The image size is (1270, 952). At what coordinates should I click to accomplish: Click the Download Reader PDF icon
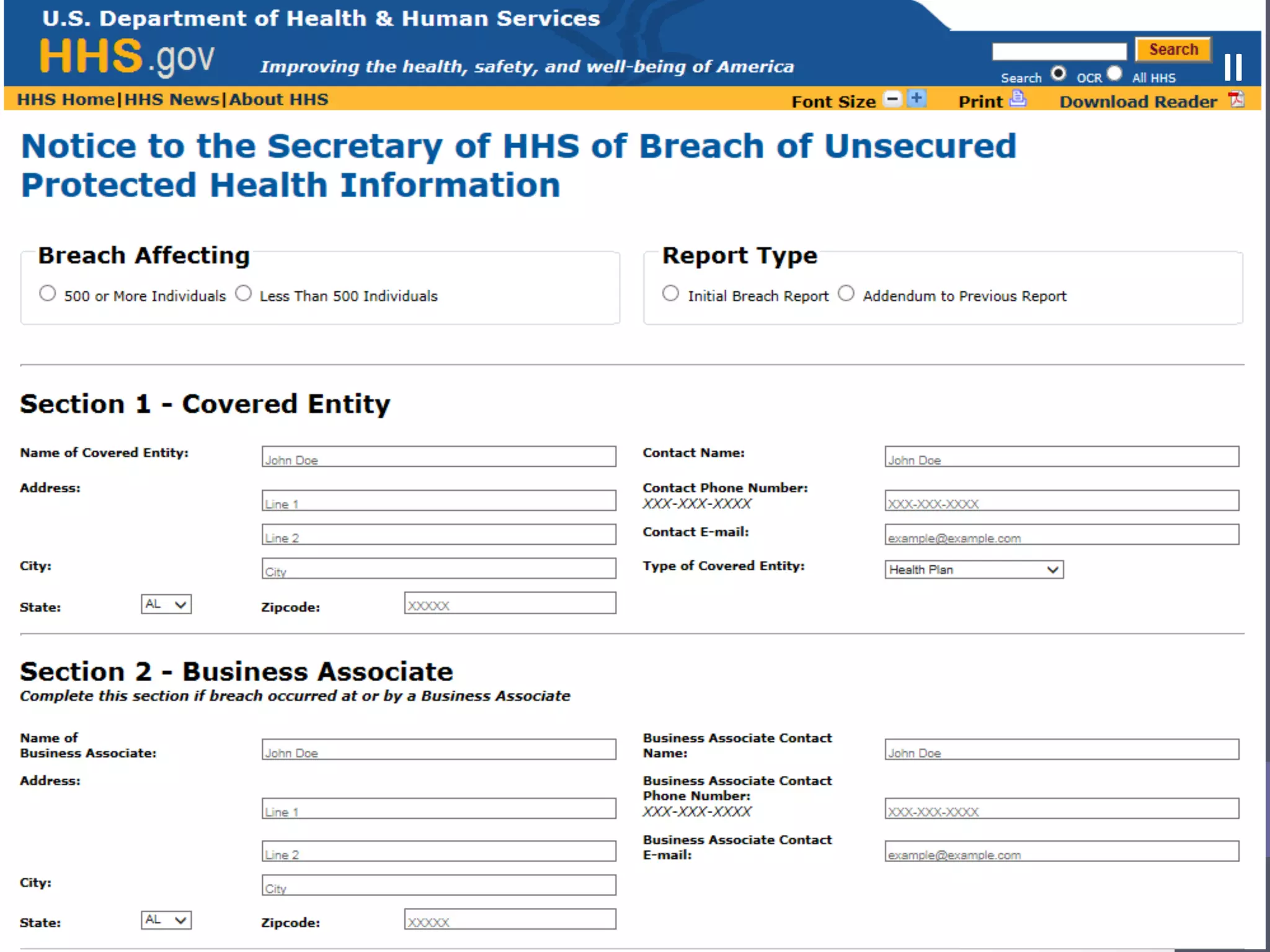coord(1237,99)
